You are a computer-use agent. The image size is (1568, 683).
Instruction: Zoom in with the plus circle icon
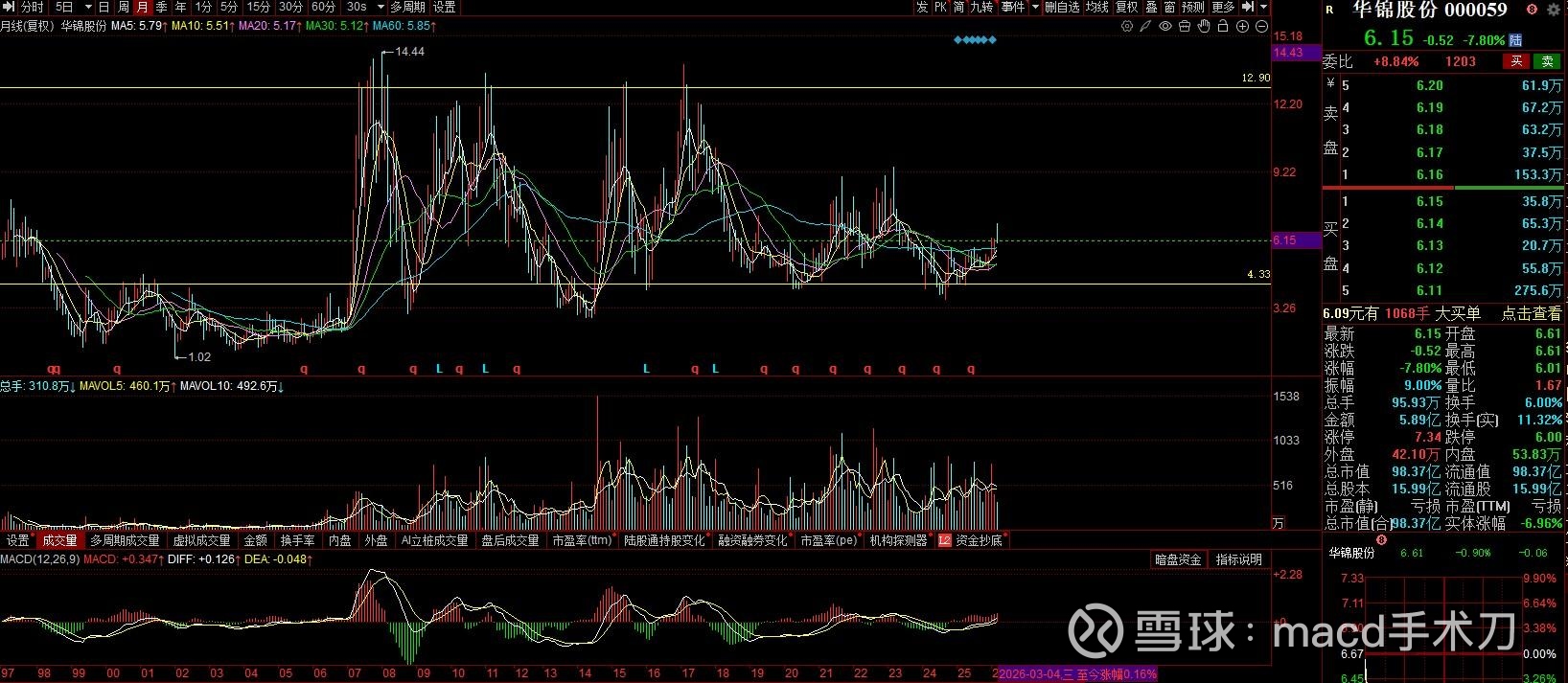tap(1243, 27)
